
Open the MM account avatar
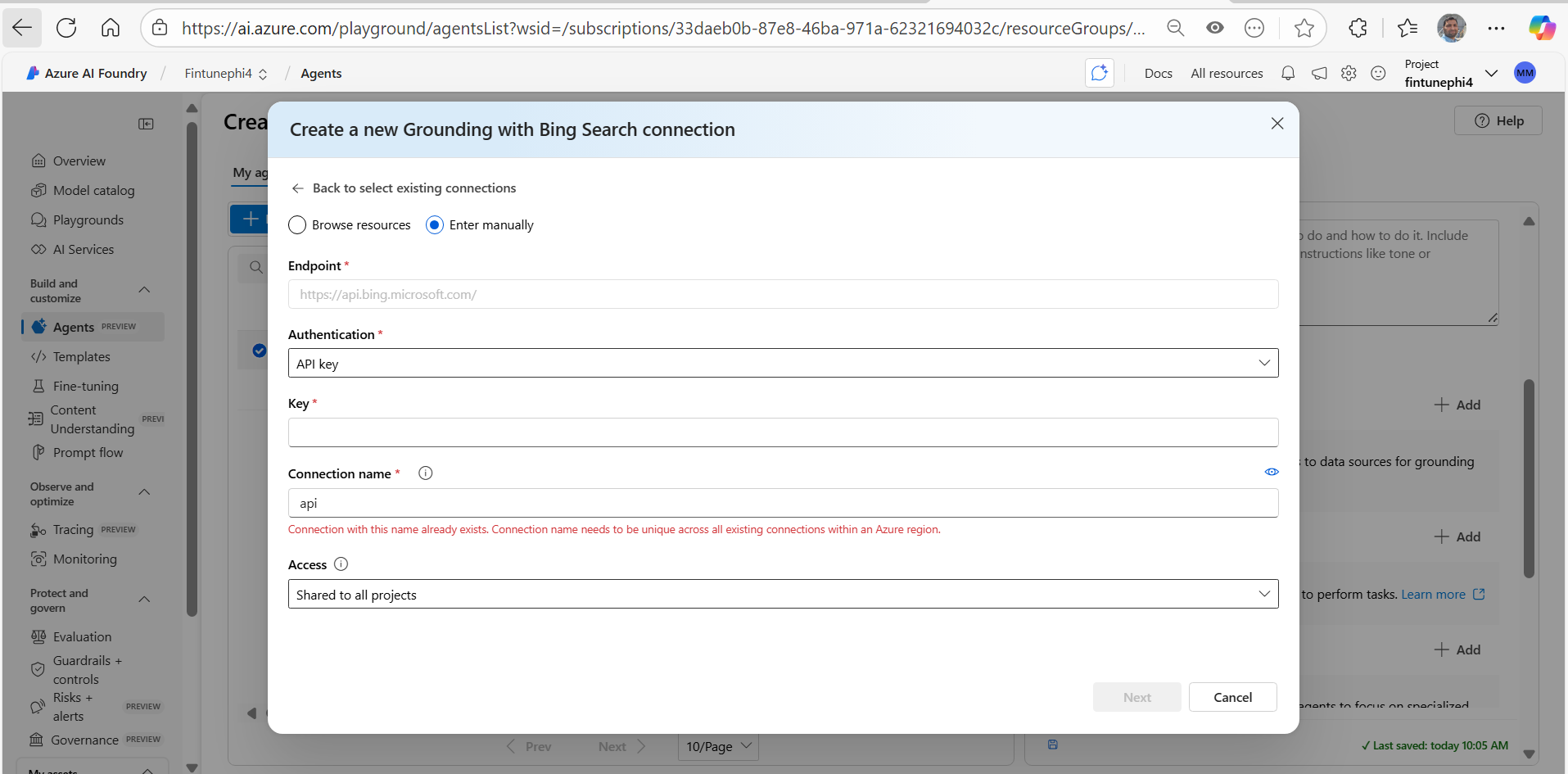1525,73
